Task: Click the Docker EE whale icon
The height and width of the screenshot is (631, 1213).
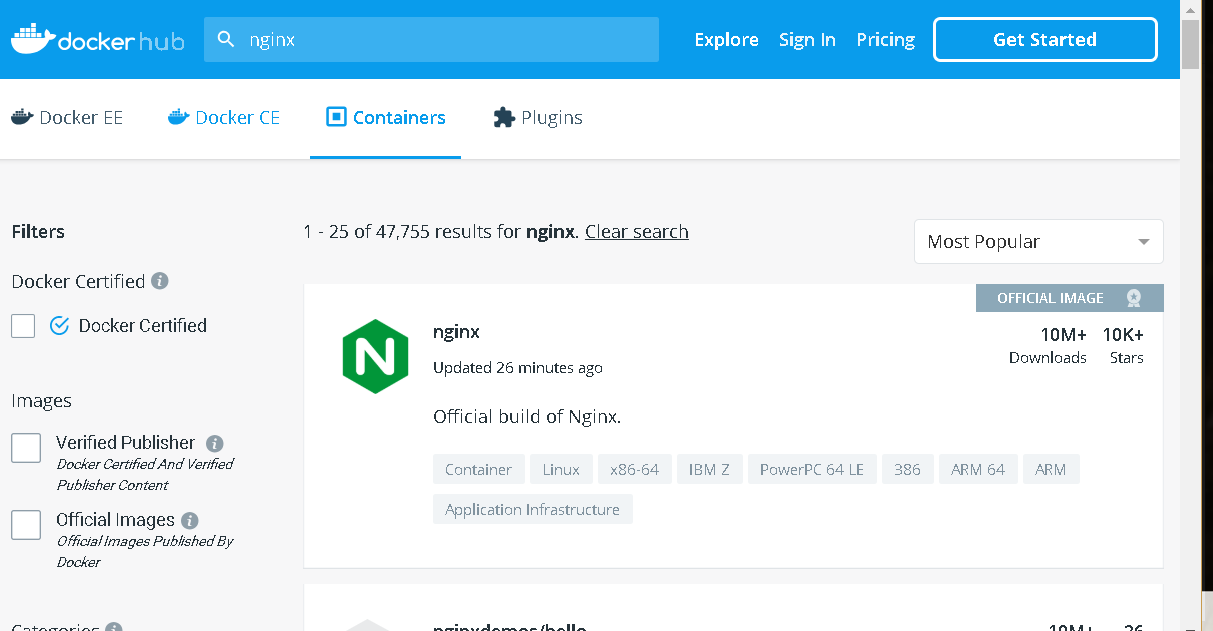Action: 21,117
